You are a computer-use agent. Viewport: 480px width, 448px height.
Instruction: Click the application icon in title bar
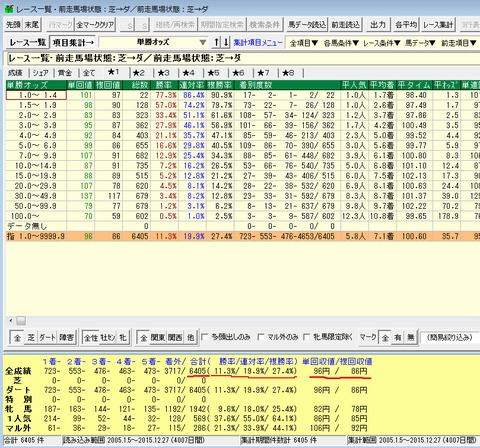[x=9, y=9]
